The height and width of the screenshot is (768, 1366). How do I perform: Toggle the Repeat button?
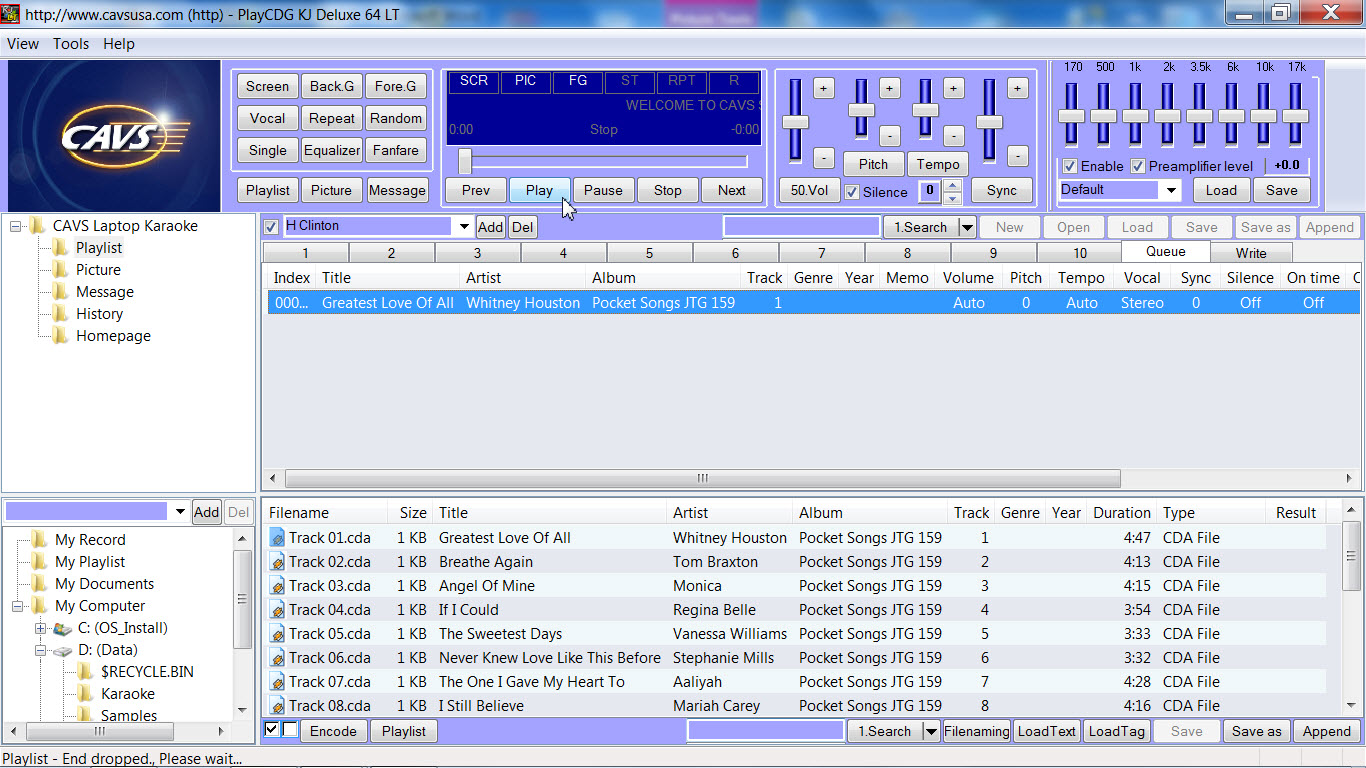(332, 118)
